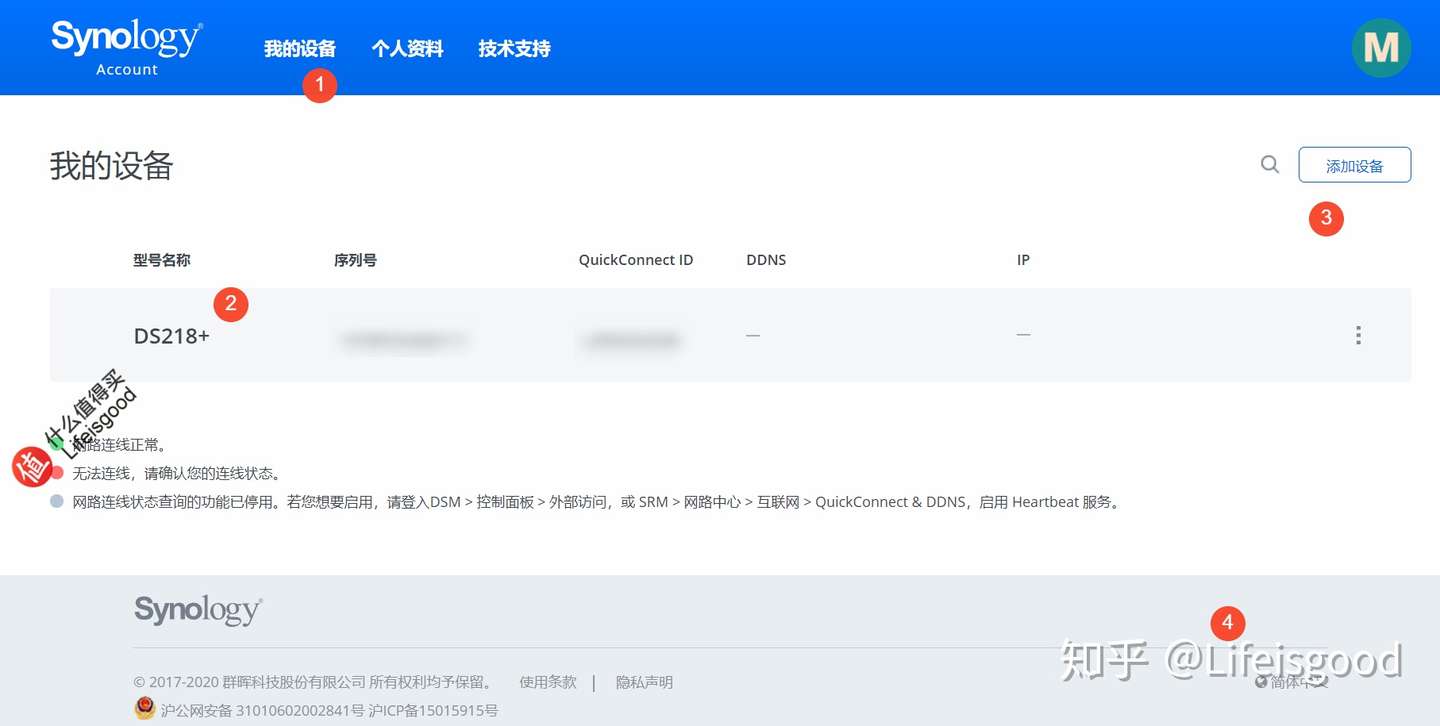
Task: Select the DS218+ device name
Action: 172,336
